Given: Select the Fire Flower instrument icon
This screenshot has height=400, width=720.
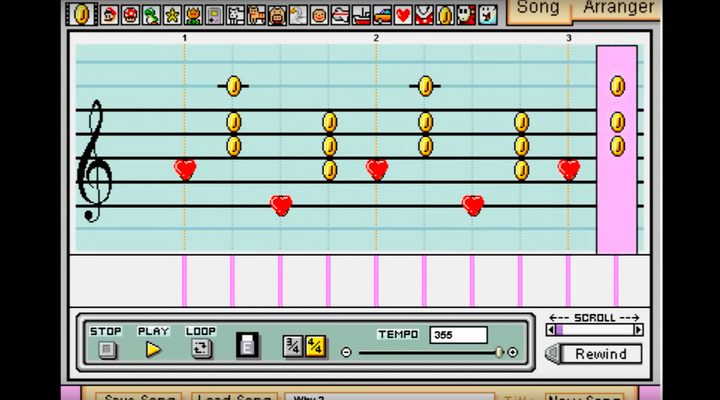Looking at the screenshot, I should pos(193,15).
